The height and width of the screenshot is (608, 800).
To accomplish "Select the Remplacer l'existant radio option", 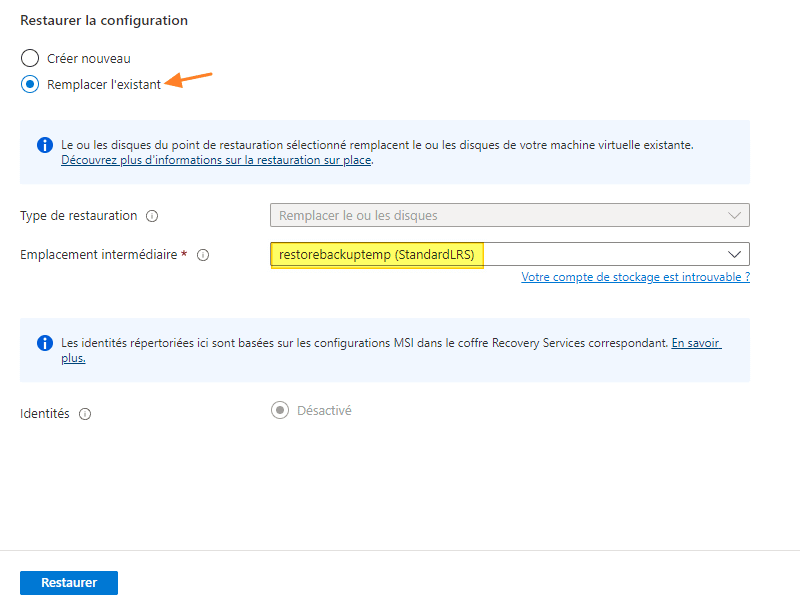I will pyautogui.click(x=29, y=84).
